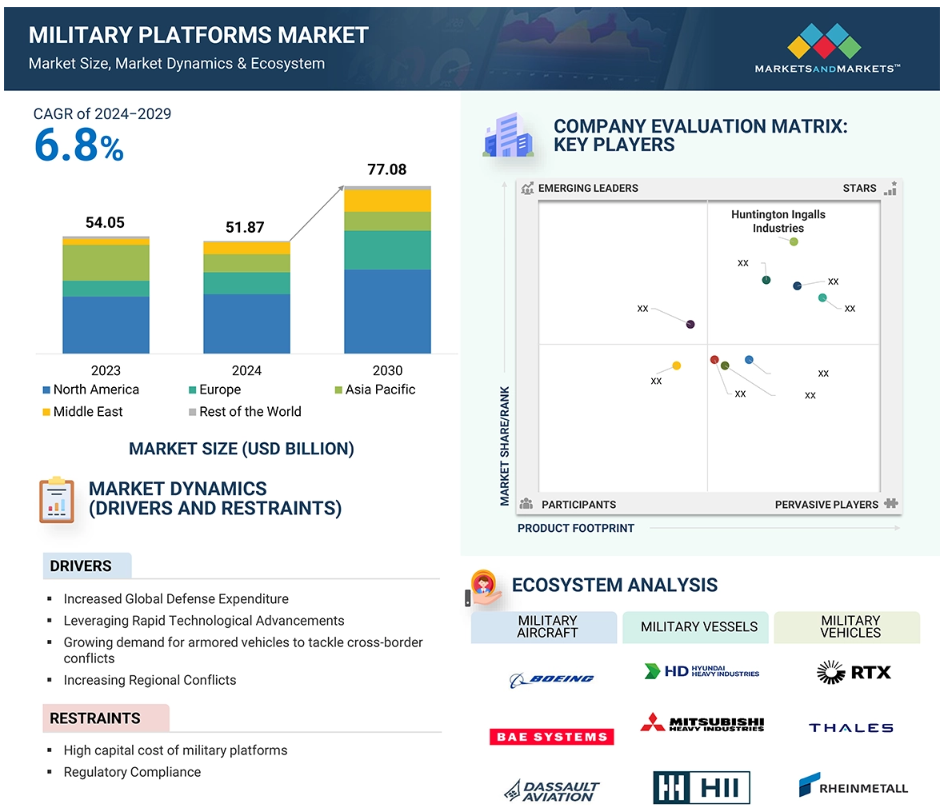Viewport: 947px width, 805px height.
Task: Select the 6.8% CAGR figure
Action: 79,146
